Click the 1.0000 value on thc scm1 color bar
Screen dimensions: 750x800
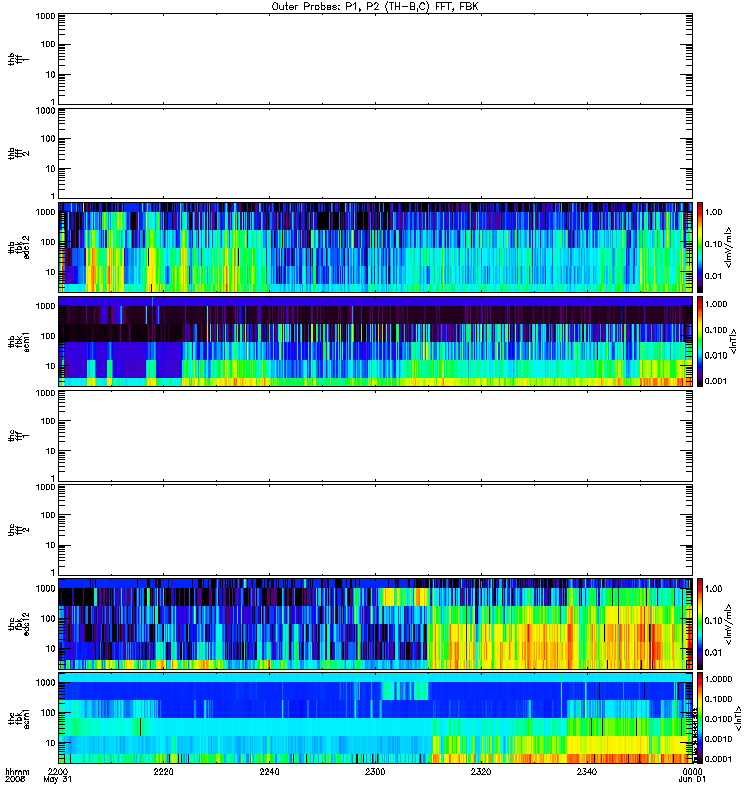[x=718, y=679]
